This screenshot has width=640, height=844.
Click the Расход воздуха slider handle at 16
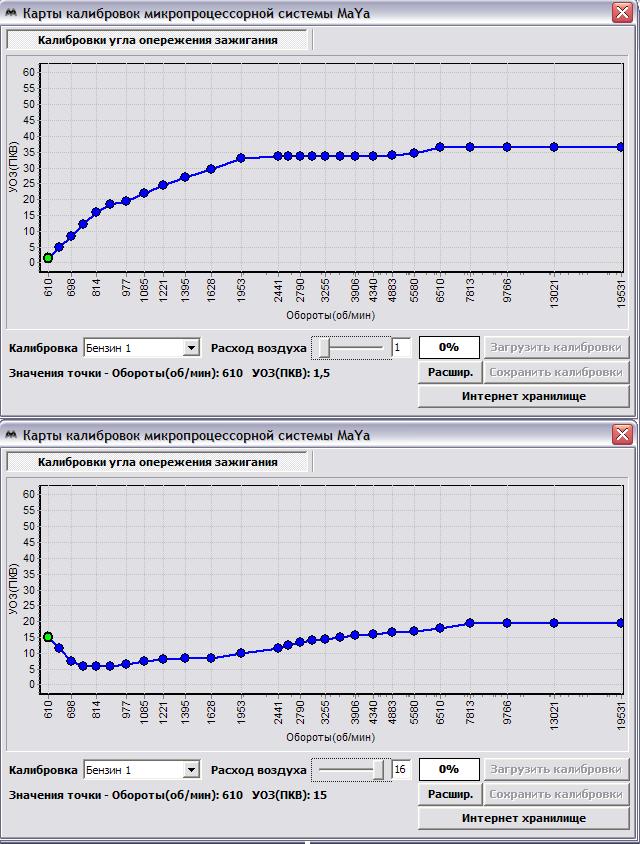point(379,770)
